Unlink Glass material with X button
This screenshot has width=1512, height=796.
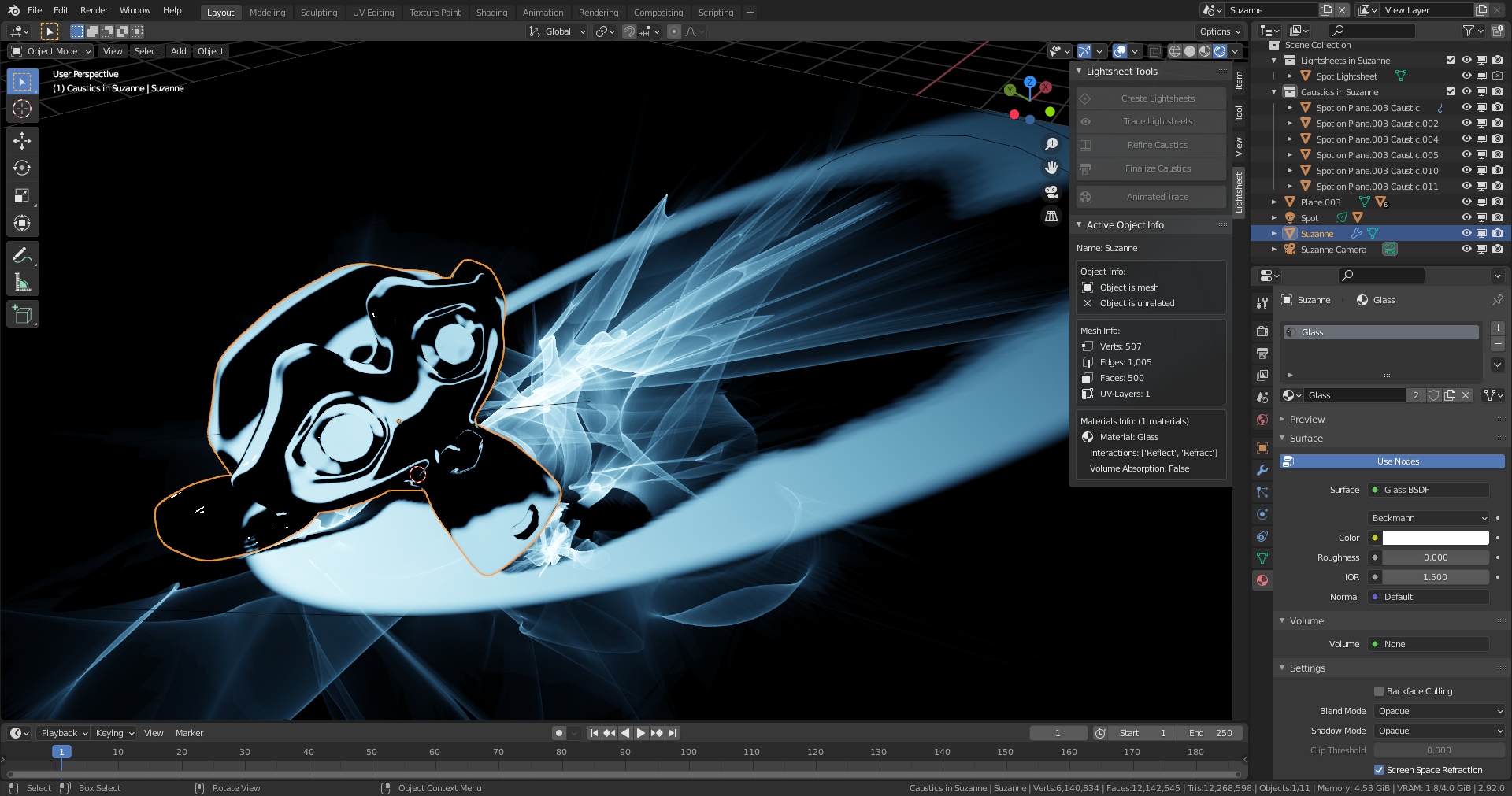pos(1466,395)
